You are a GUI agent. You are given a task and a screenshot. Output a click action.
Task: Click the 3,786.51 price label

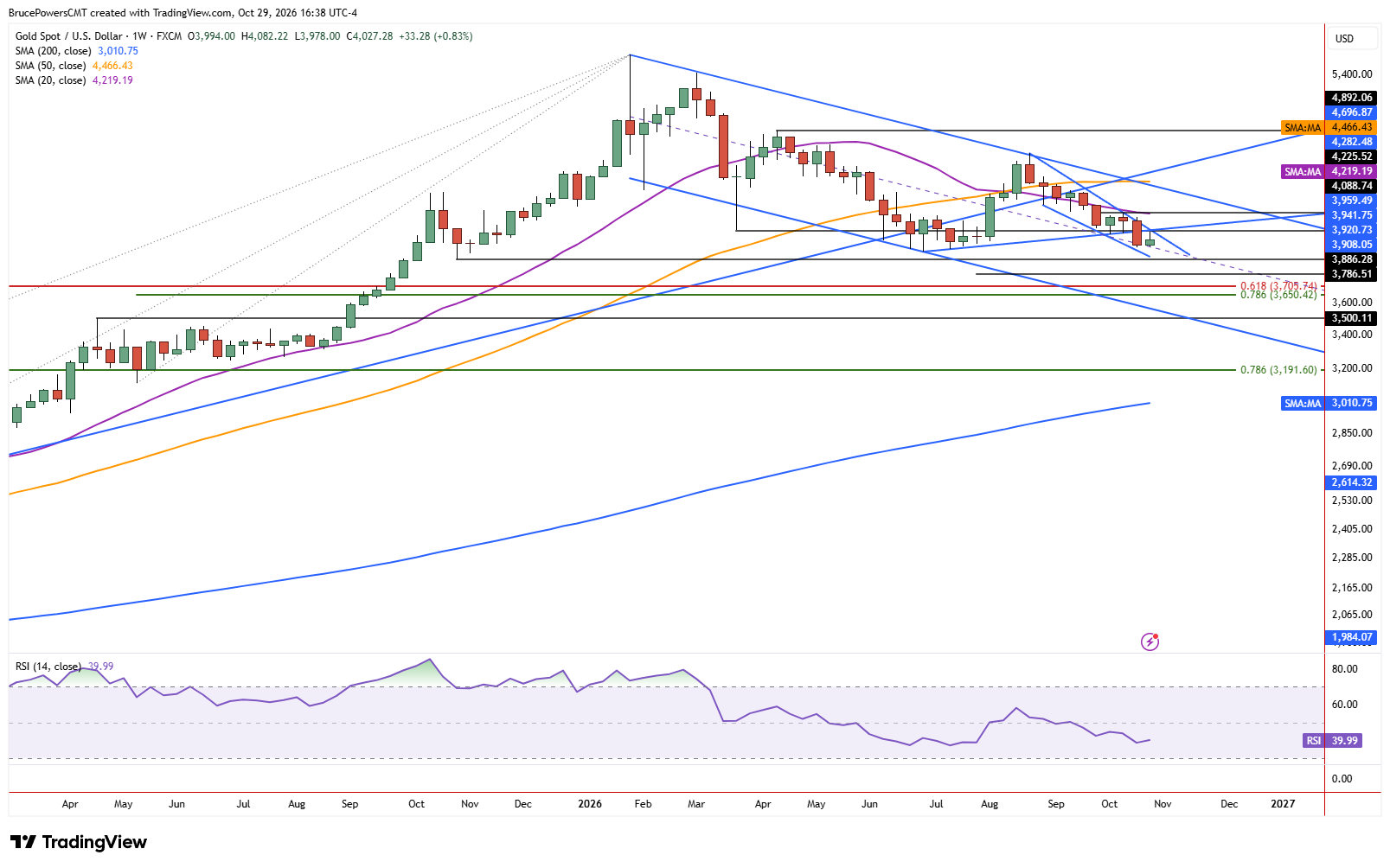tap(1351, 275)
